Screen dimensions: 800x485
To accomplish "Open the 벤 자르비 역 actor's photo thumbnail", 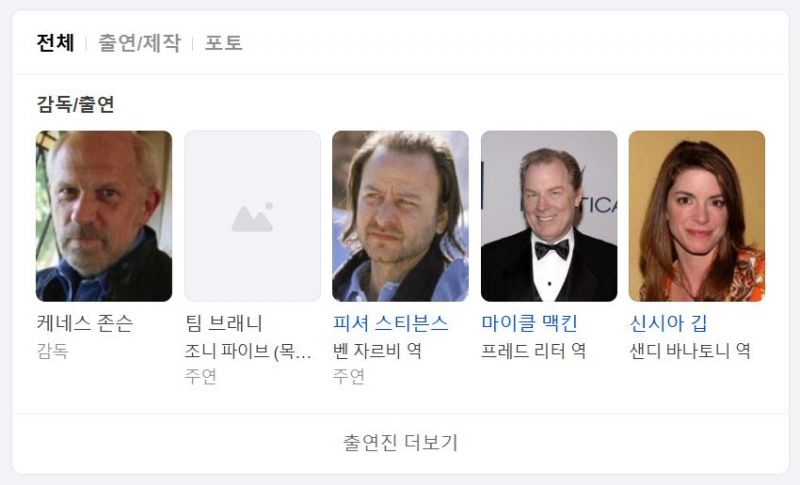I will click(400, 216).
